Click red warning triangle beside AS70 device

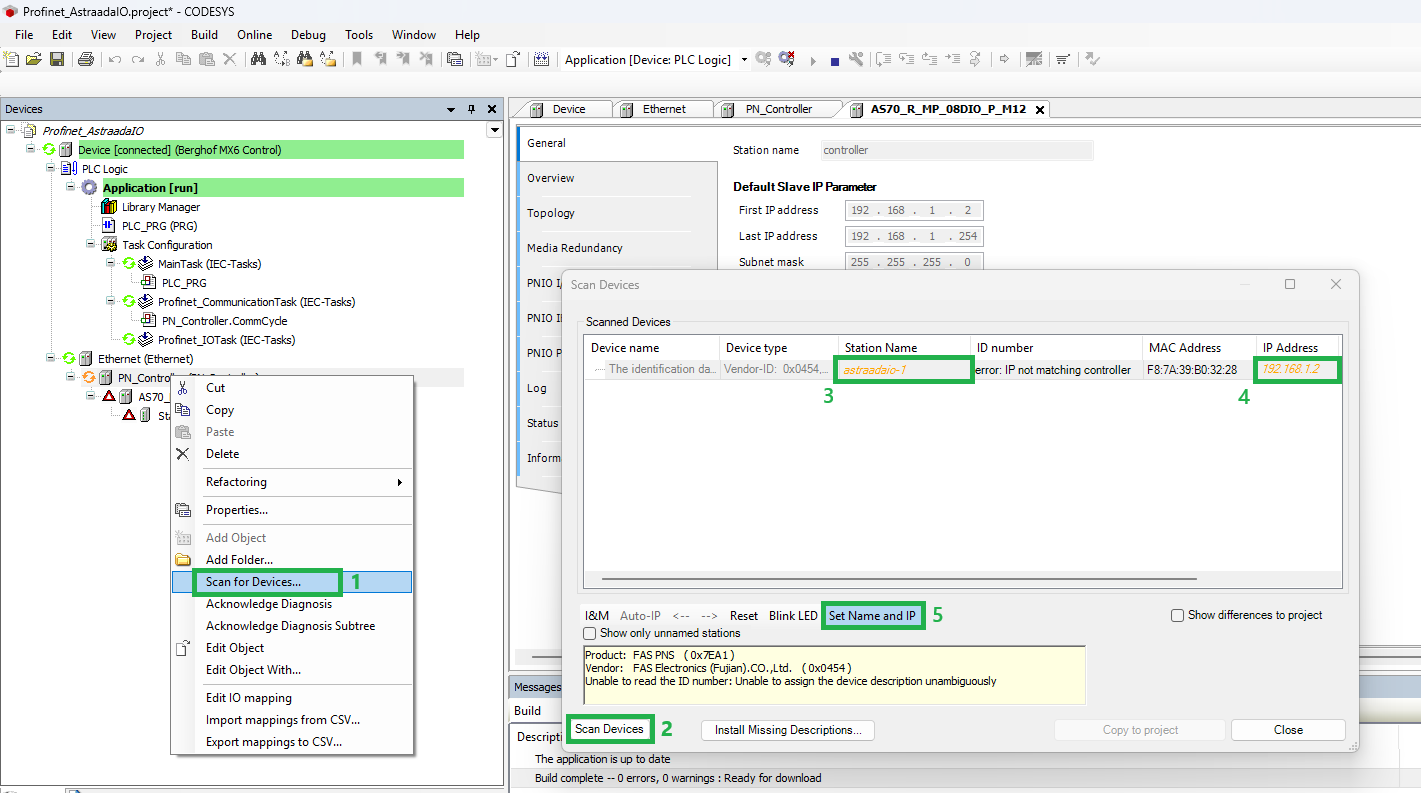109,396
